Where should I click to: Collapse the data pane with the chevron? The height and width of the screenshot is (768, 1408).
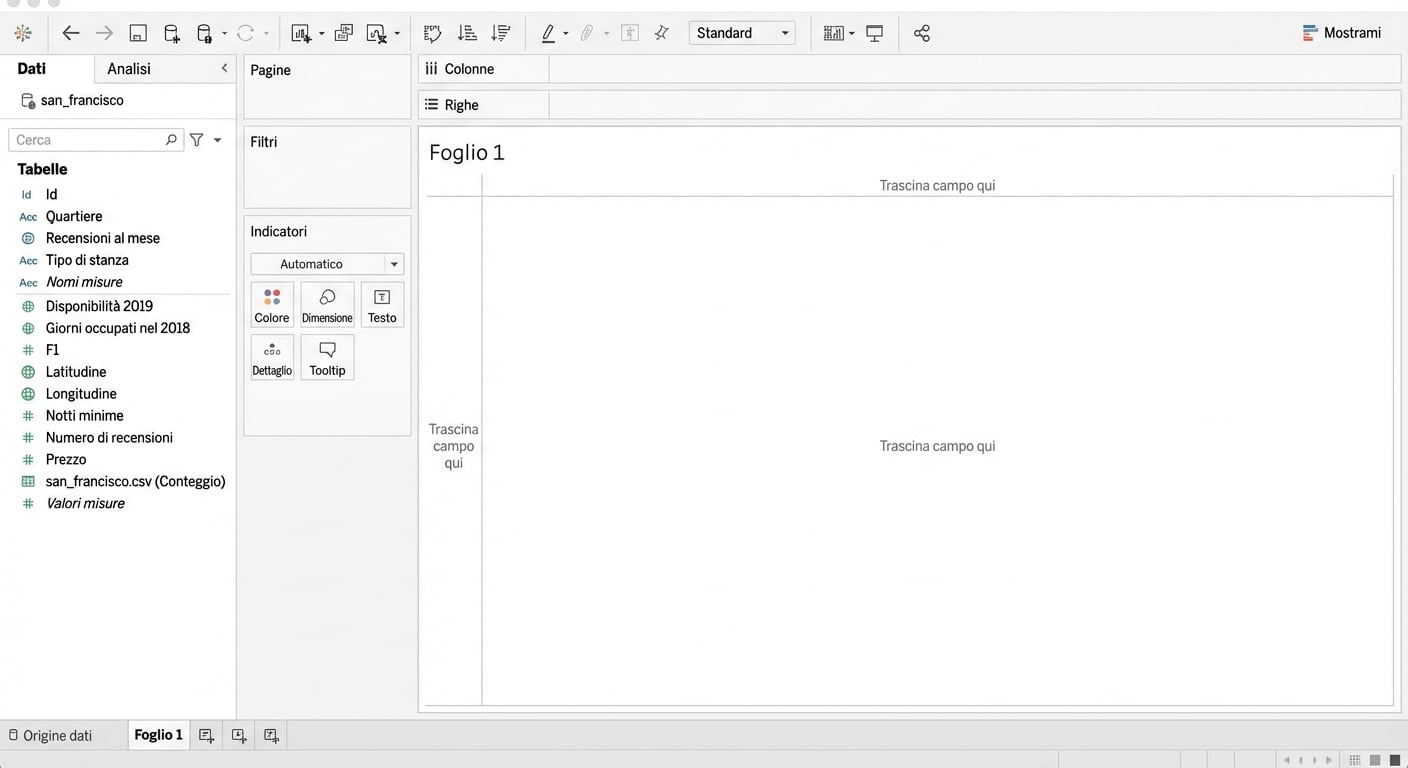coord(224,68)
